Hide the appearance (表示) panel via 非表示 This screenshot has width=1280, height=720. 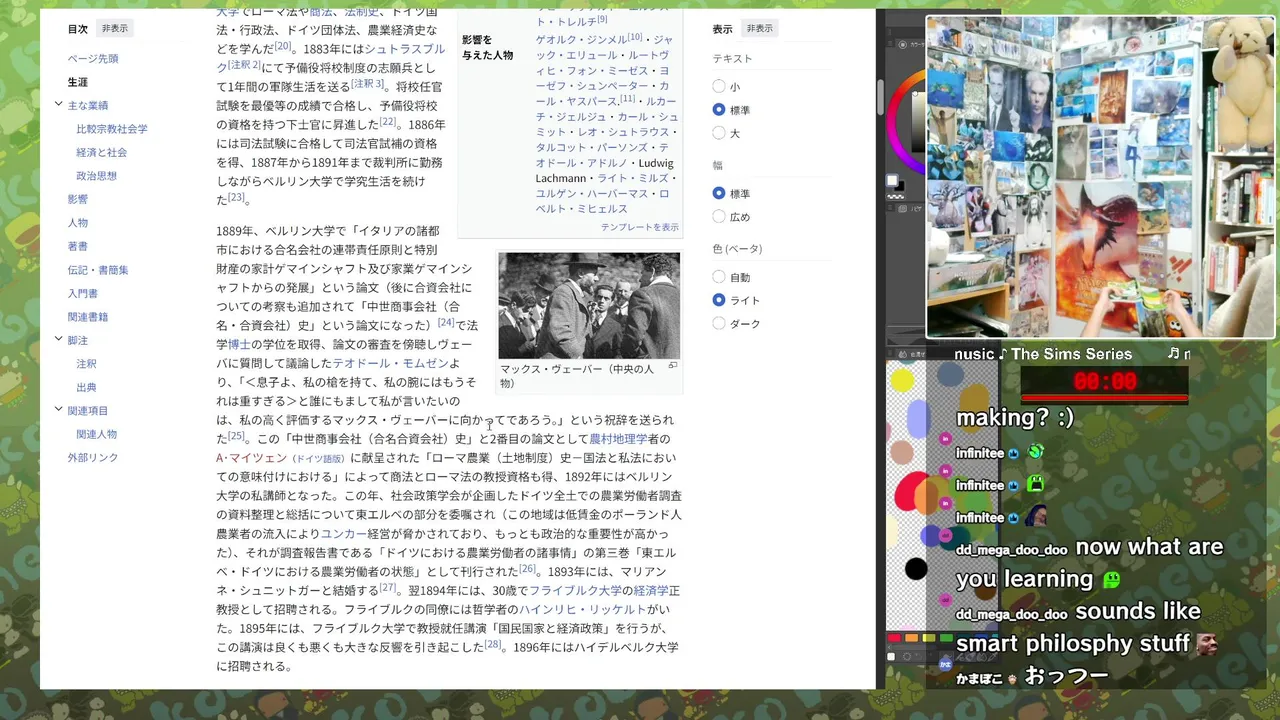click(759, 29)
